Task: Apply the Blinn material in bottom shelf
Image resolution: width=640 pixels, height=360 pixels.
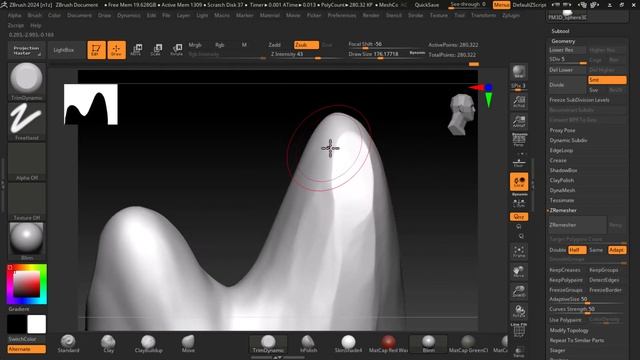Action: pyautogui.click(x=428, y=344)
